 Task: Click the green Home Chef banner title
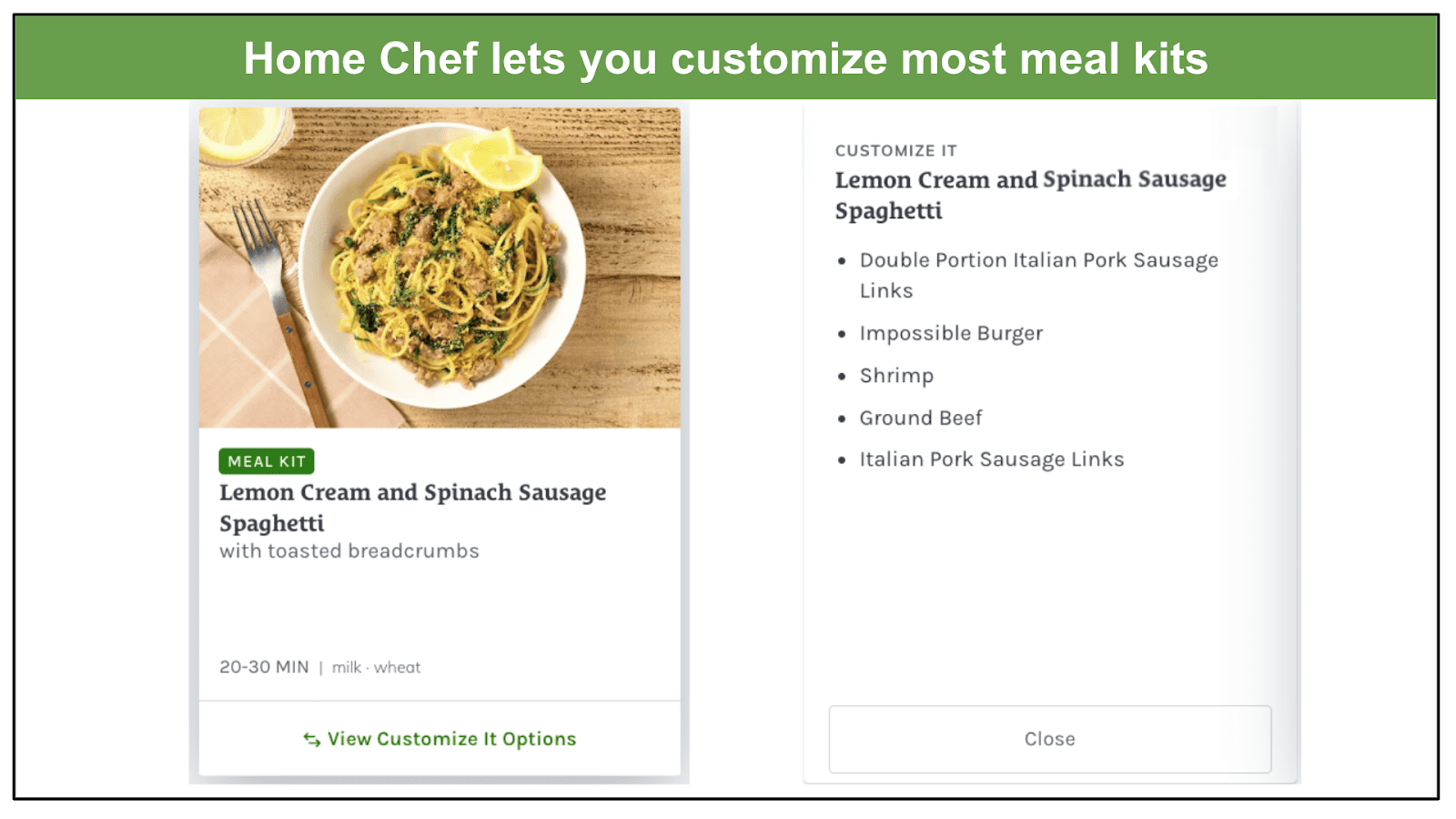[725, 59]
